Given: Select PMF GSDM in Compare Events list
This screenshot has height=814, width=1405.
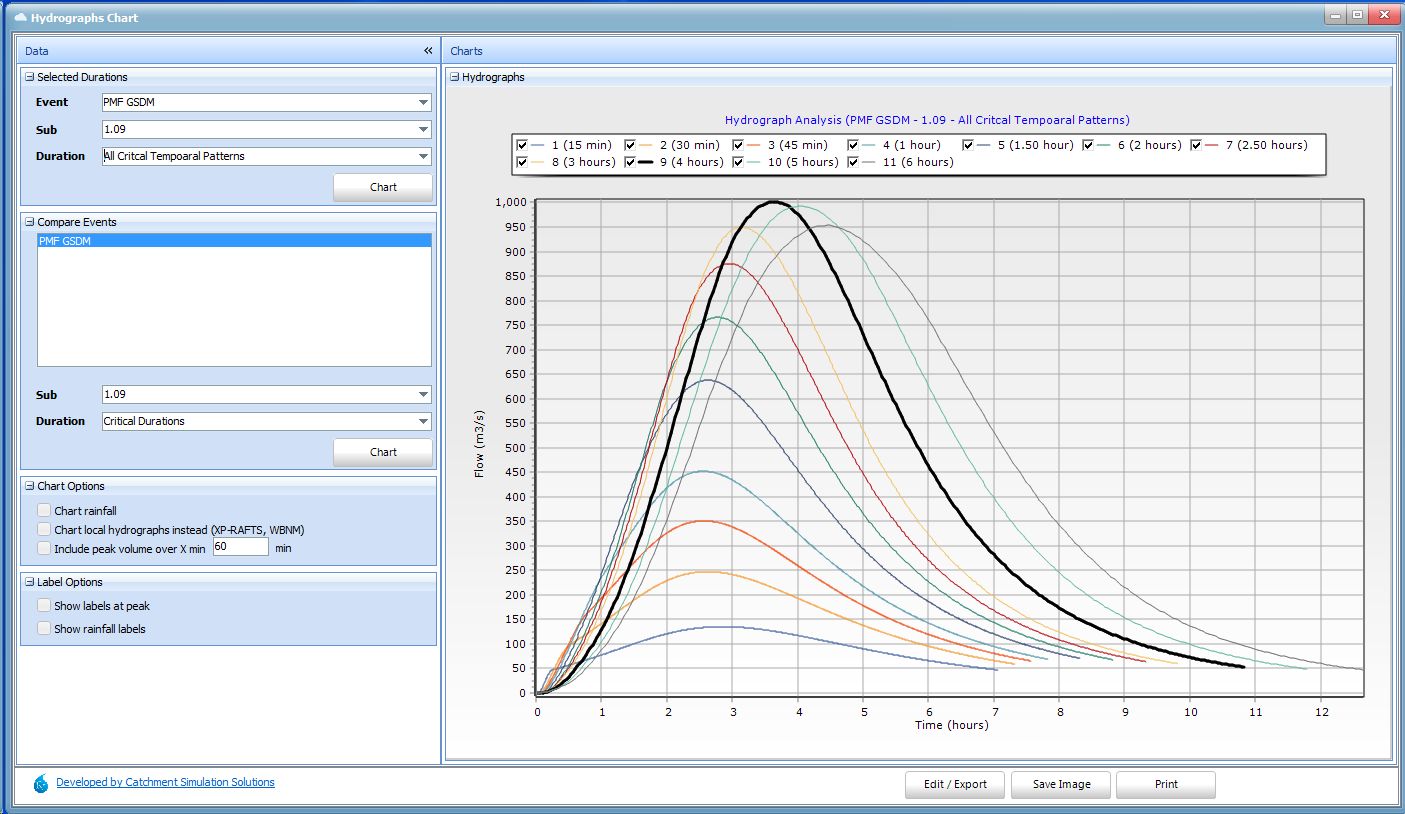Looking at the screenshot, I should point(65,241).
